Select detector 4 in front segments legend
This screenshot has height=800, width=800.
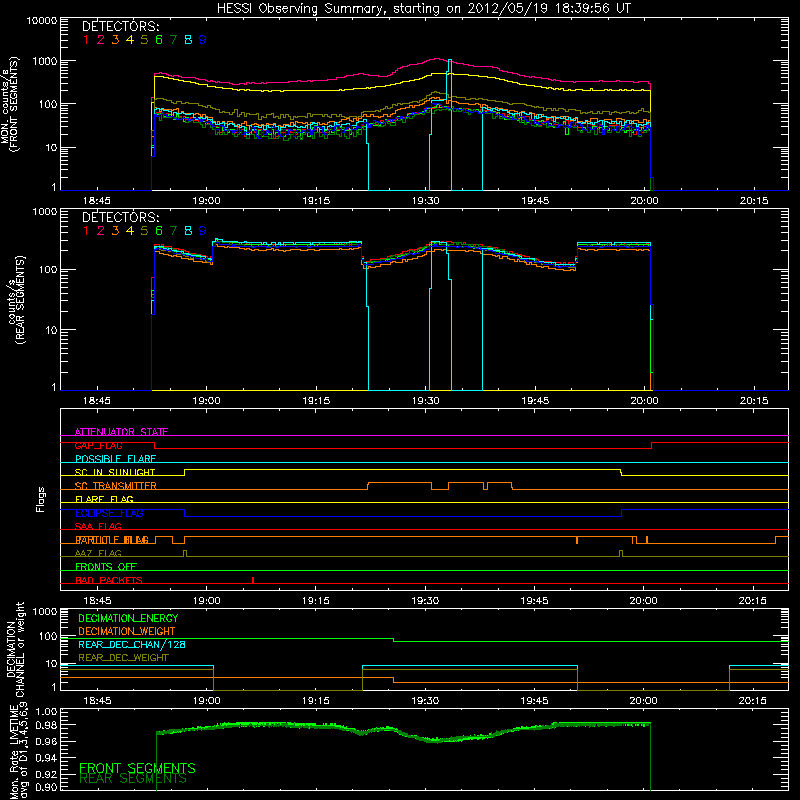(130, 39)
